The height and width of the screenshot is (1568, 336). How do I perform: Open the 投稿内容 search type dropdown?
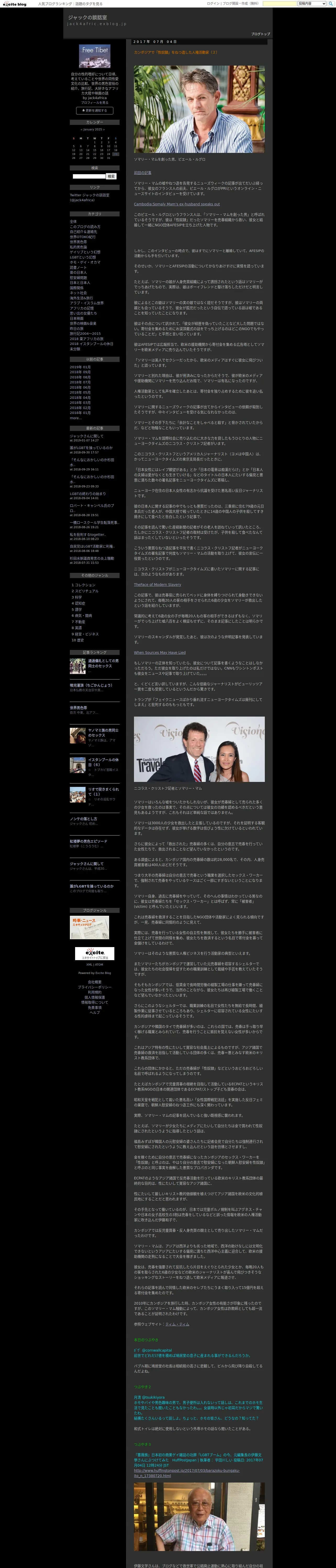[x=312, y=4]
